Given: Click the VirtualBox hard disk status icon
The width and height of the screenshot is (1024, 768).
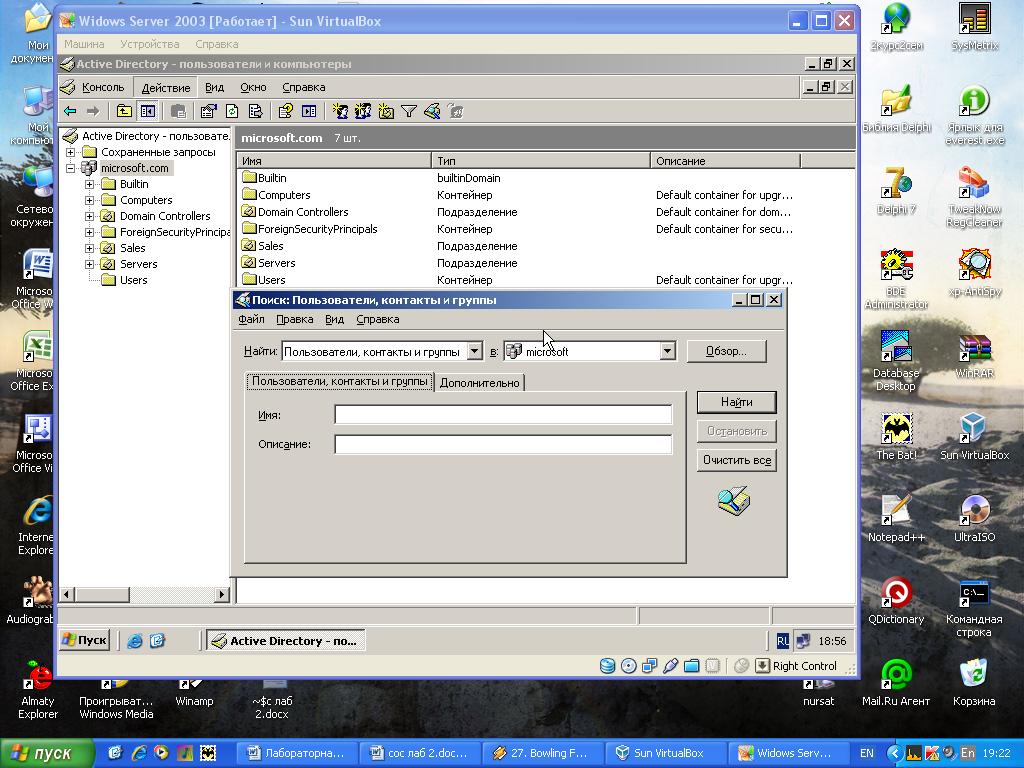Looking at the screenshot, I should pos(607,666).
